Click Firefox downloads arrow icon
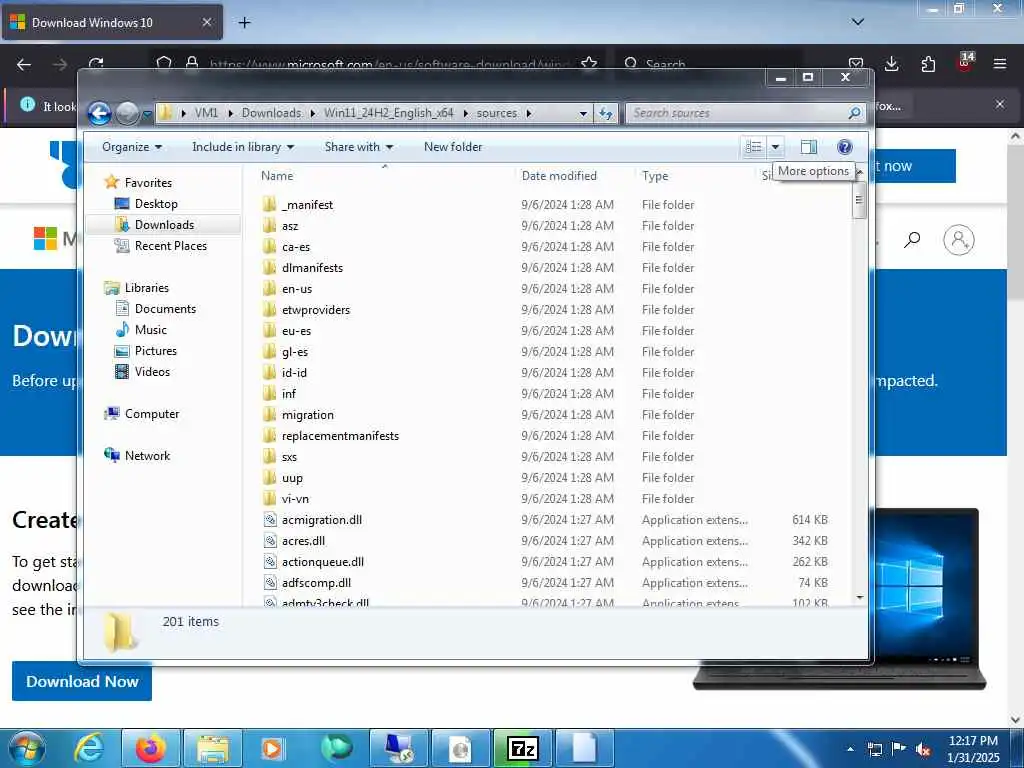 coord(891,64)
